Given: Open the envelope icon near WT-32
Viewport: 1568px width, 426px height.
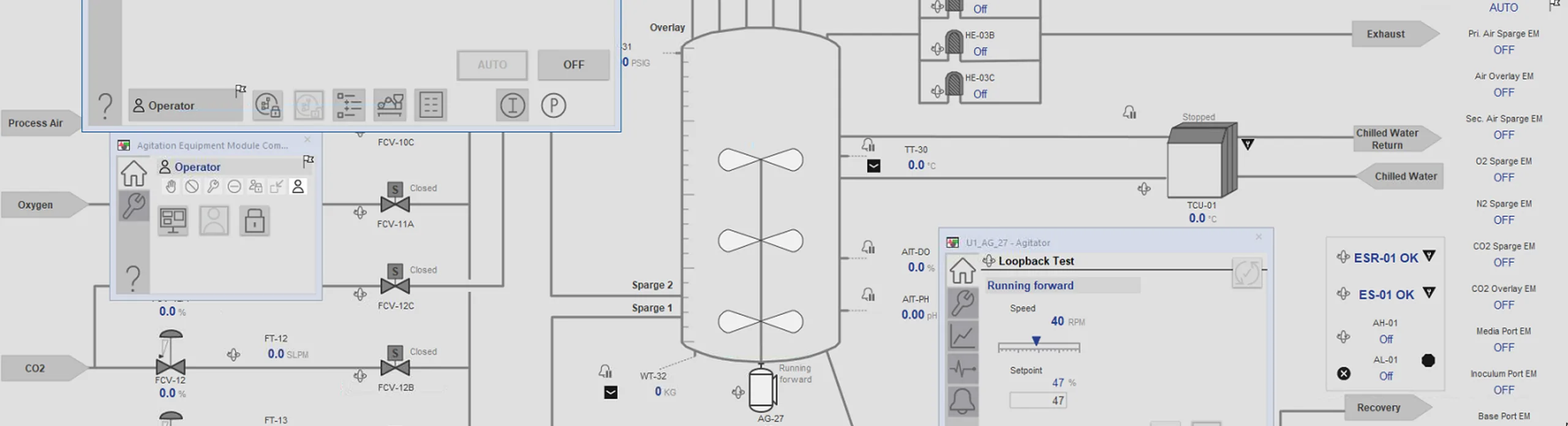Looking at the screenshot, I should click(611, 392).
